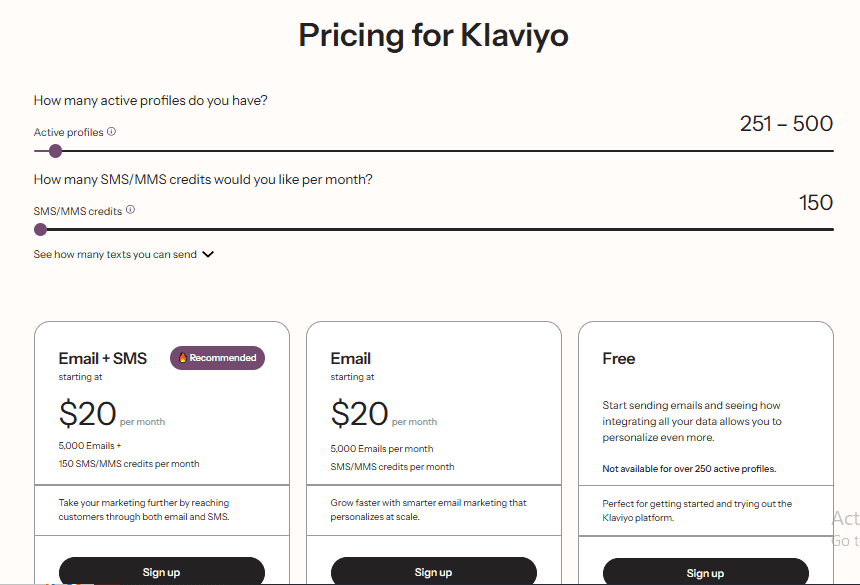Open "See how many texts you can send"
Screen dimensions: 860x585
point(115,254)
